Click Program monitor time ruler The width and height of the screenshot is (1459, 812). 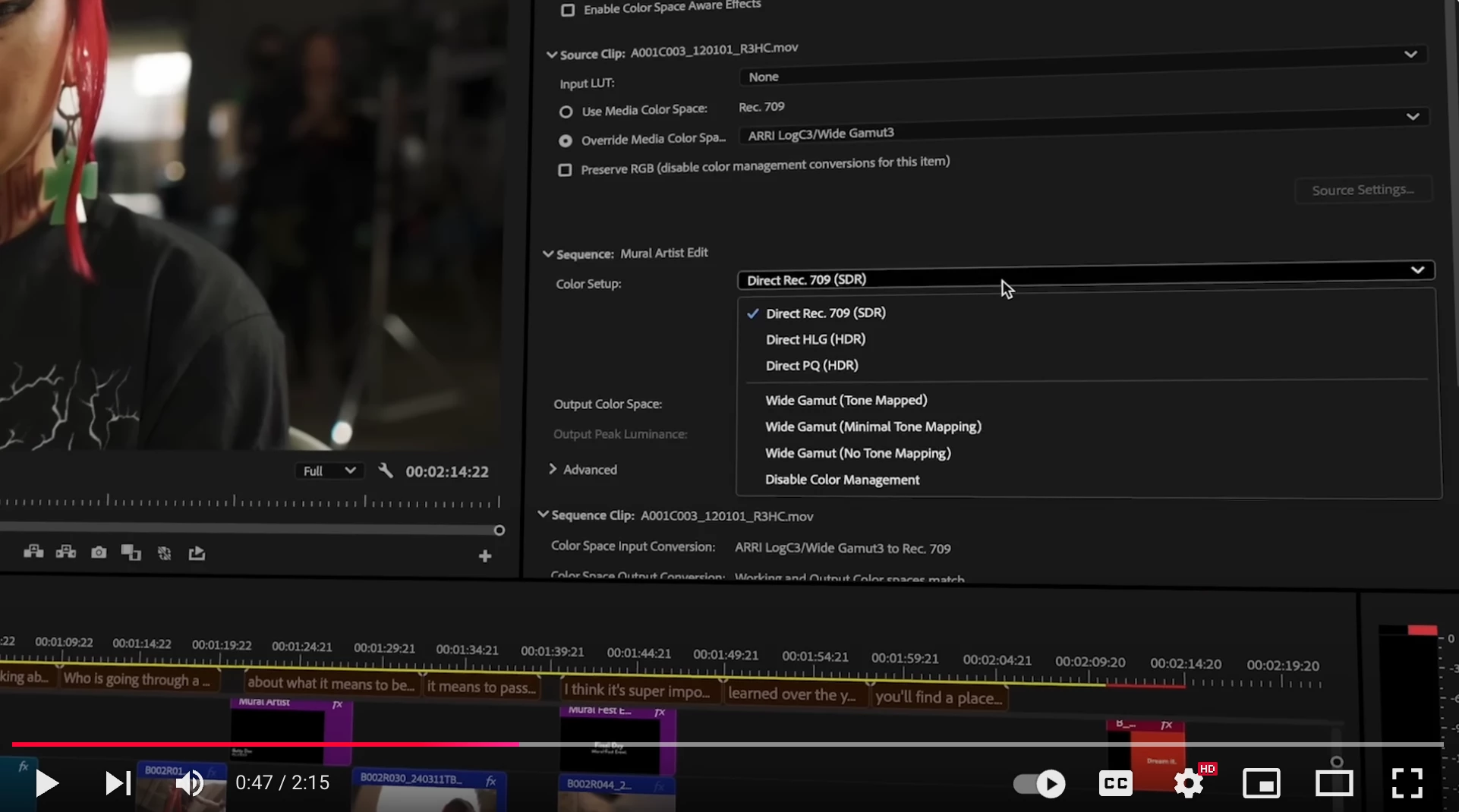pyautogui.click(x=250, y=501)
